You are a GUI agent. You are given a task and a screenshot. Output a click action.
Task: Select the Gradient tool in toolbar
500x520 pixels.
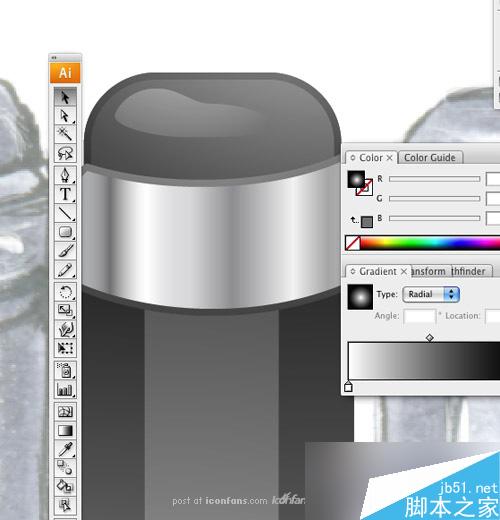pyautogui.click(x=65, y=430)
